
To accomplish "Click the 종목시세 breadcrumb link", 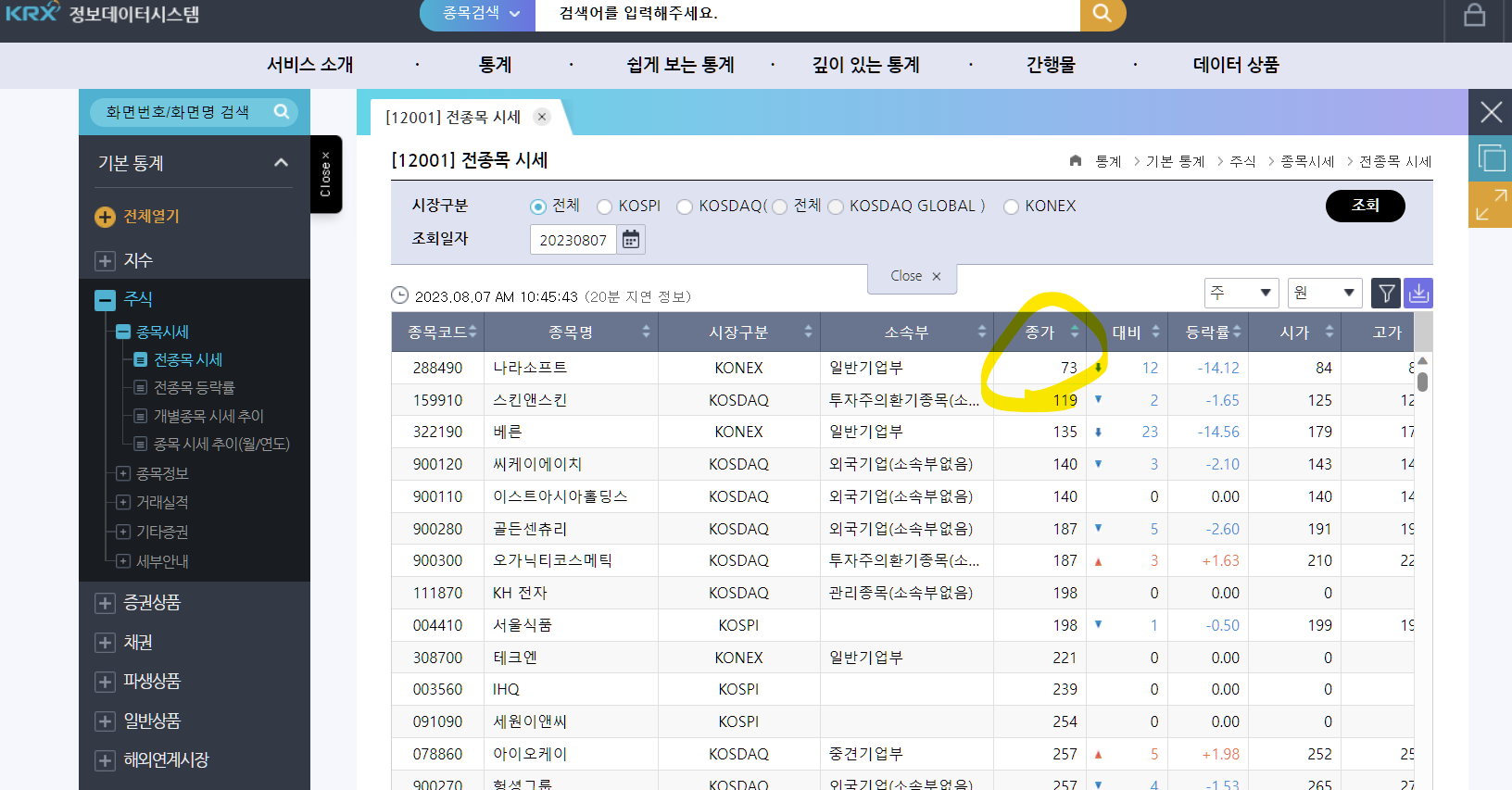I will tap(1306, 161).
